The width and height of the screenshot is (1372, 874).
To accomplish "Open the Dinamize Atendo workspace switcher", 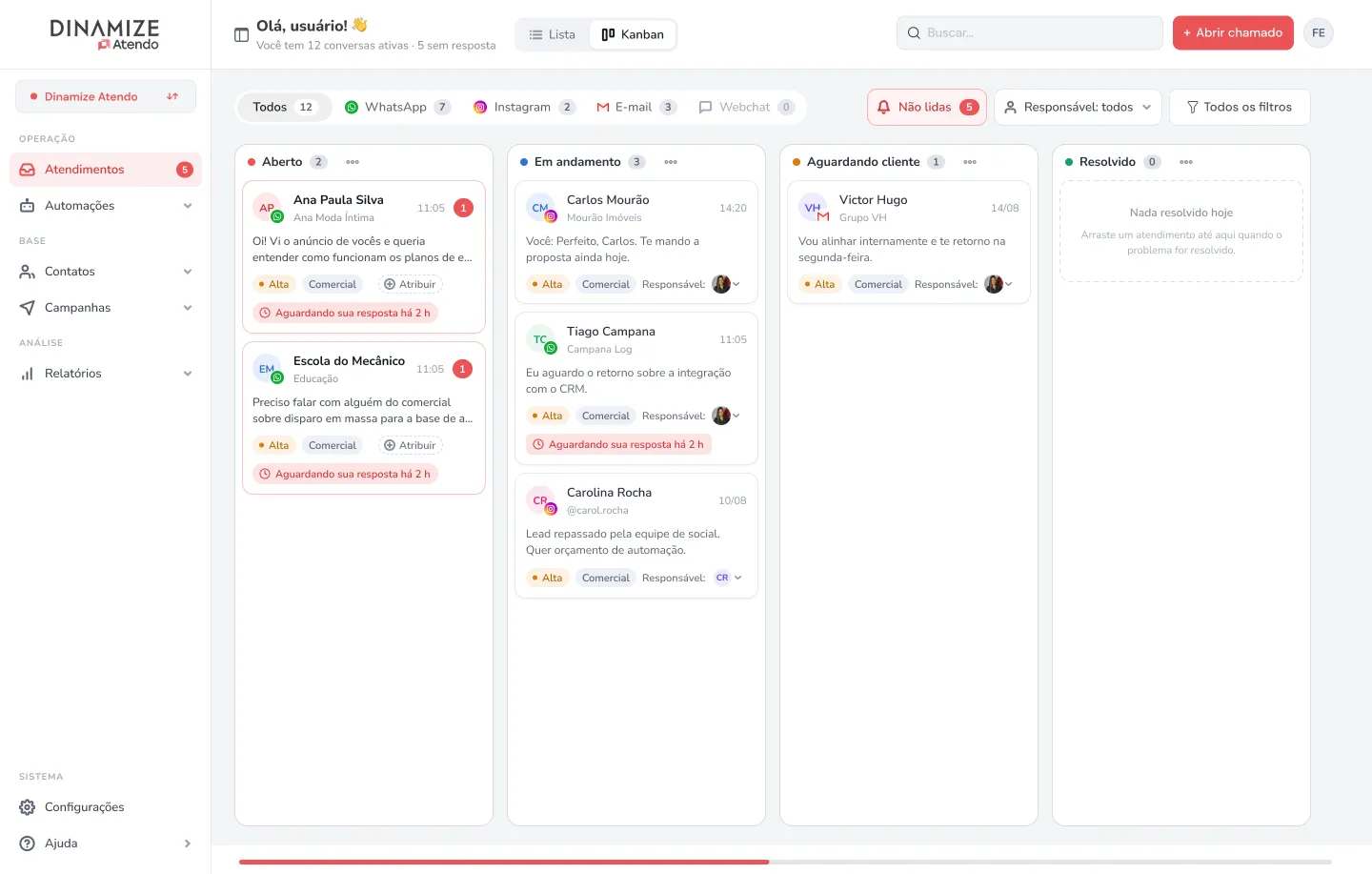I will pyautogui.click(x=106, y=96).
